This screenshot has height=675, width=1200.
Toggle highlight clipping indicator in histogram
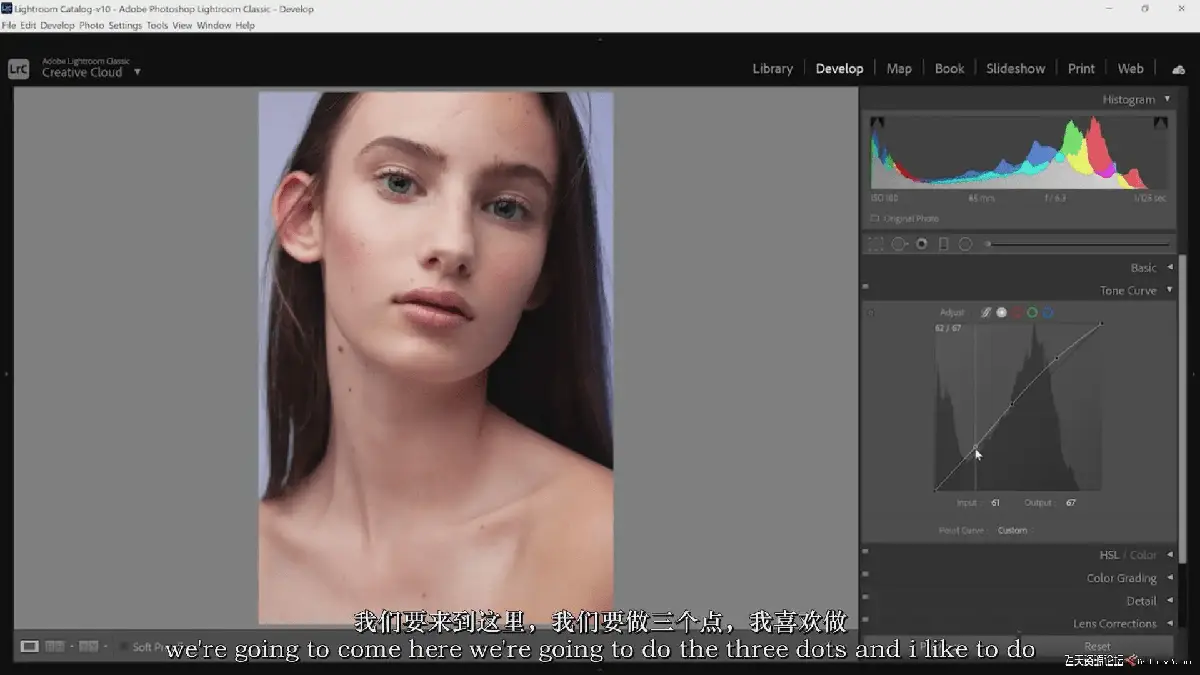(x=1160, y=123)
